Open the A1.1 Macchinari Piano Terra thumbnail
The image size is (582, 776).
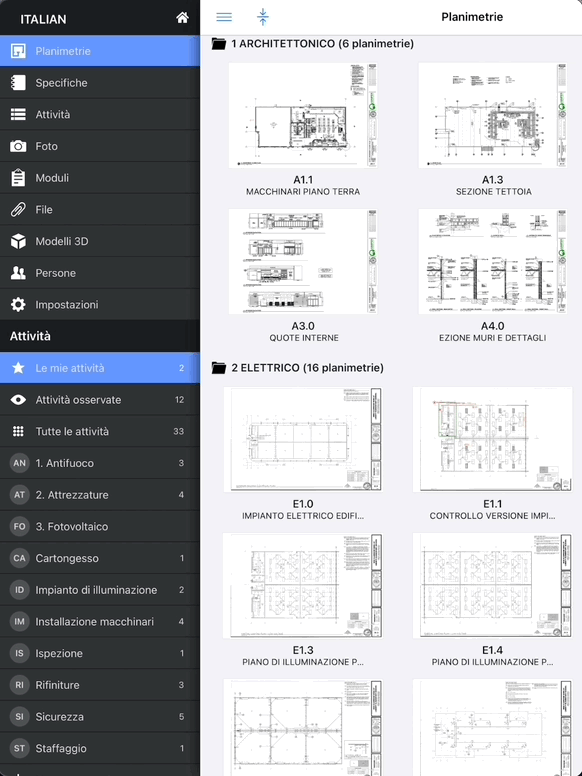pyautogui.click(x=303, y=115)
